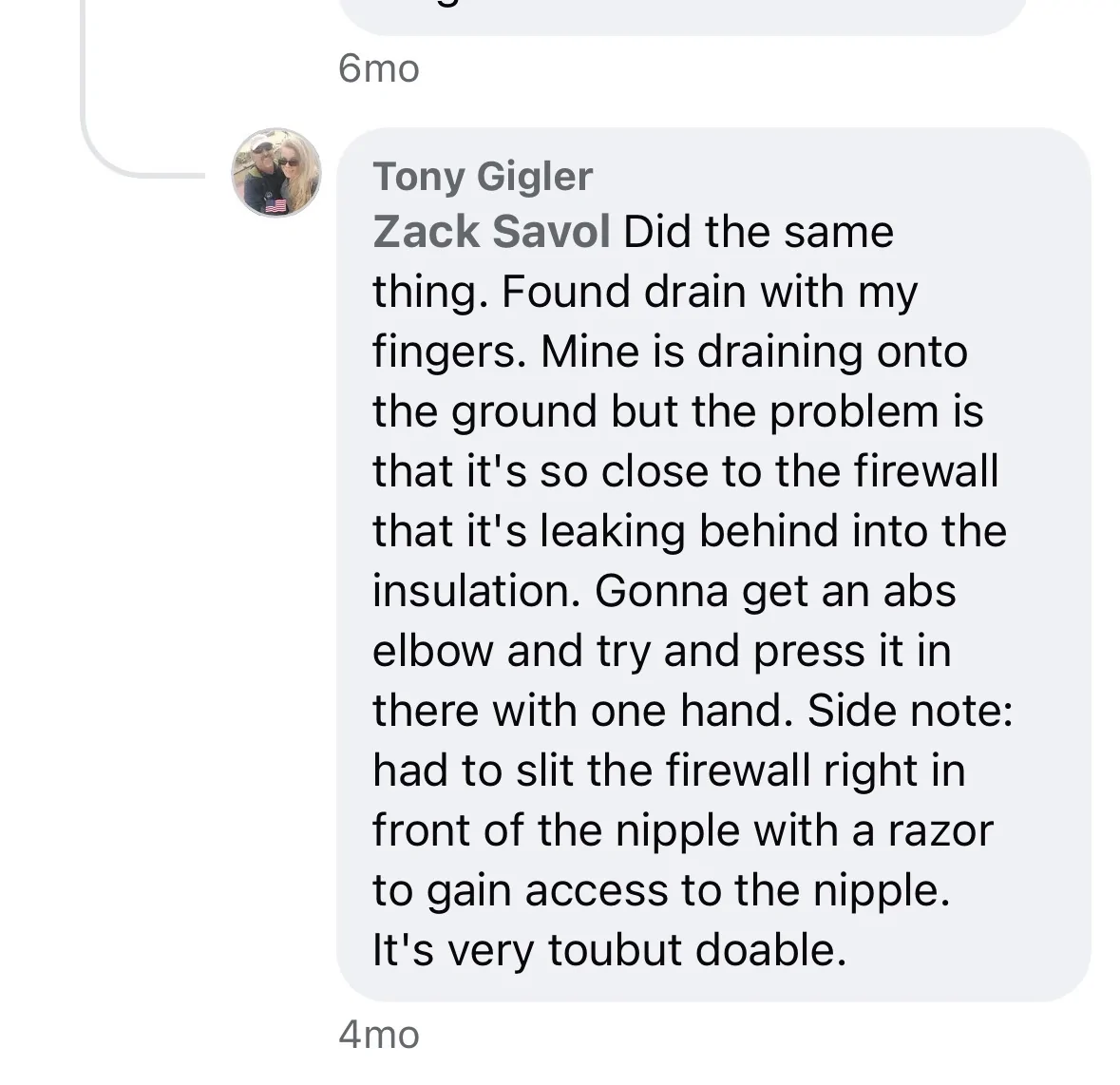Click the line 'fingers. Mine is draining onto'

(x=670, y=352)
